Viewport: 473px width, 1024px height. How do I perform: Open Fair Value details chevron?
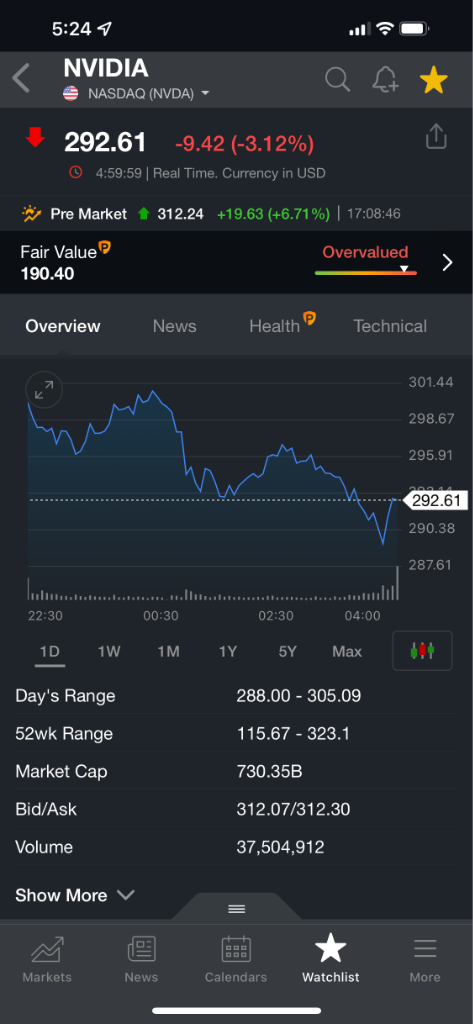pyautogui.click(x=448, y=263)
